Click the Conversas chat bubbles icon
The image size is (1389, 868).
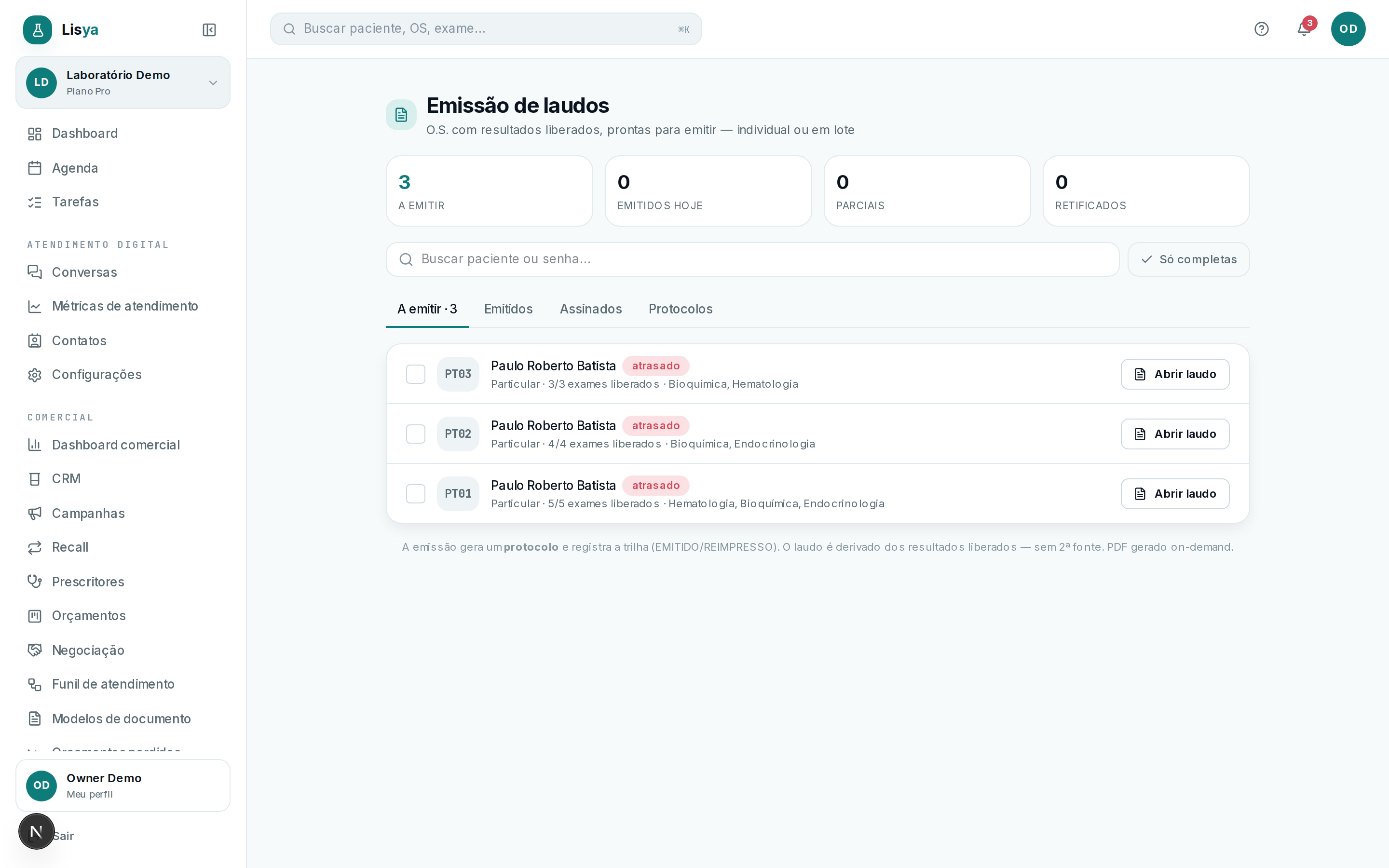pyautogui.click(x=34, y=272)
